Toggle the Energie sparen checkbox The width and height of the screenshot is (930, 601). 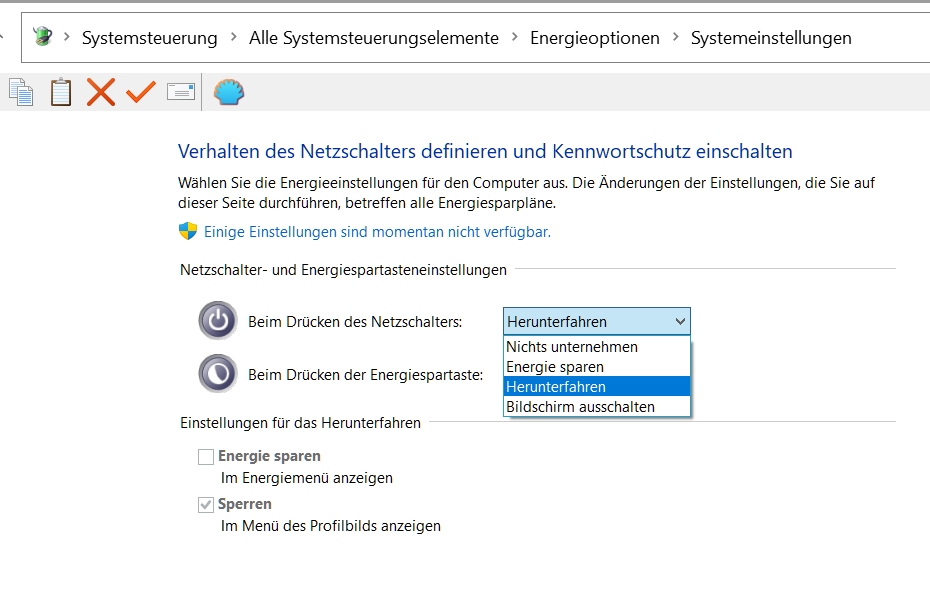[x=206, y=457]
